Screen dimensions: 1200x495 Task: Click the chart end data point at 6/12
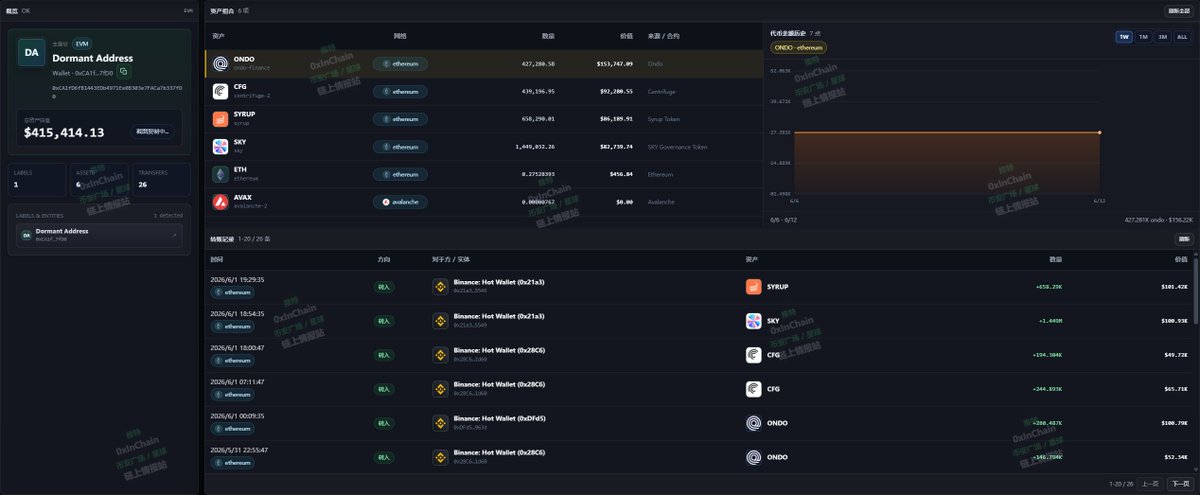(1099, 132)
